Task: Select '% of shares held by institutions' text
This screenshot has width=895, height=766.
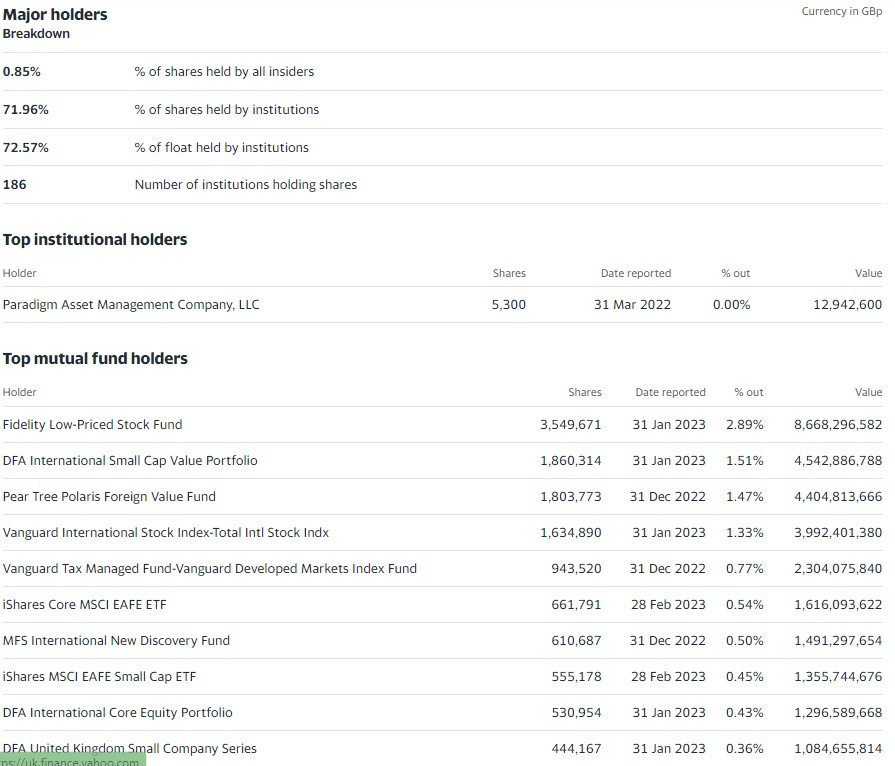Action: (227, 110)
